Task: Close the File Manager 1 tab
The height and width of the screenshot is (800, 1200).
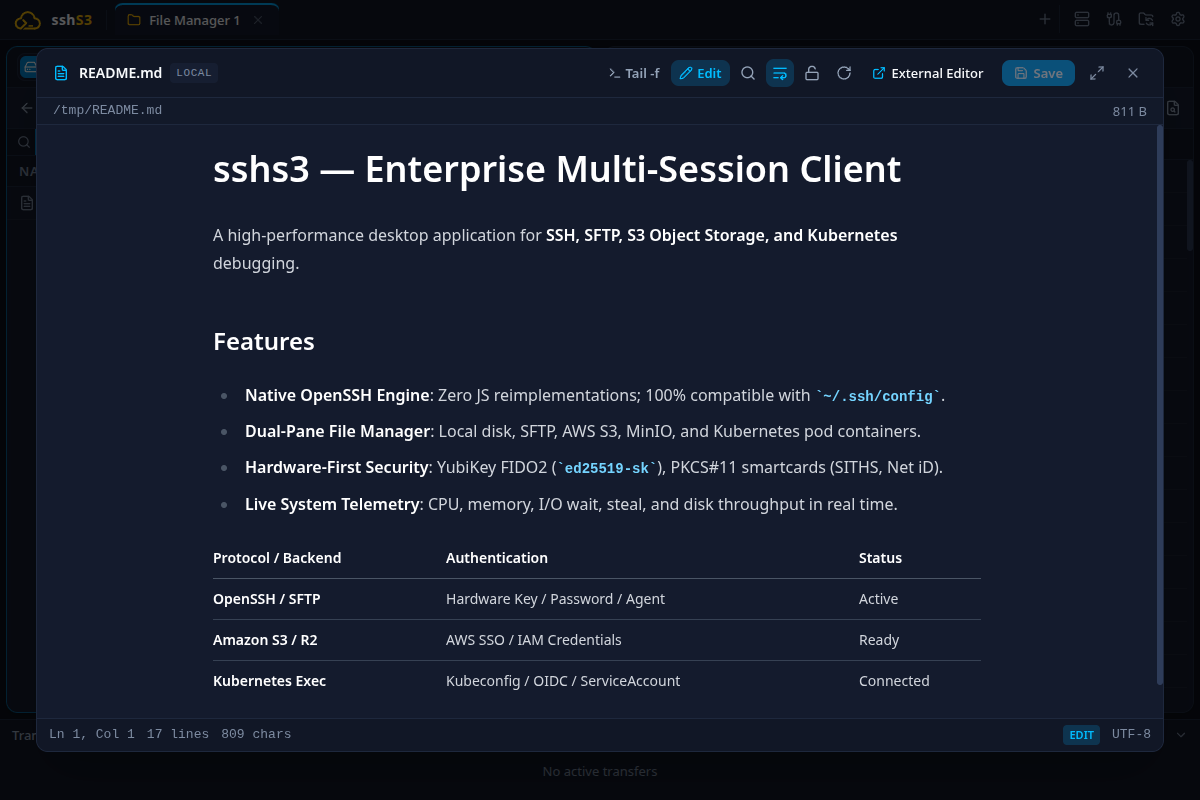Action: pyautogui.click(x=258, y=20)
